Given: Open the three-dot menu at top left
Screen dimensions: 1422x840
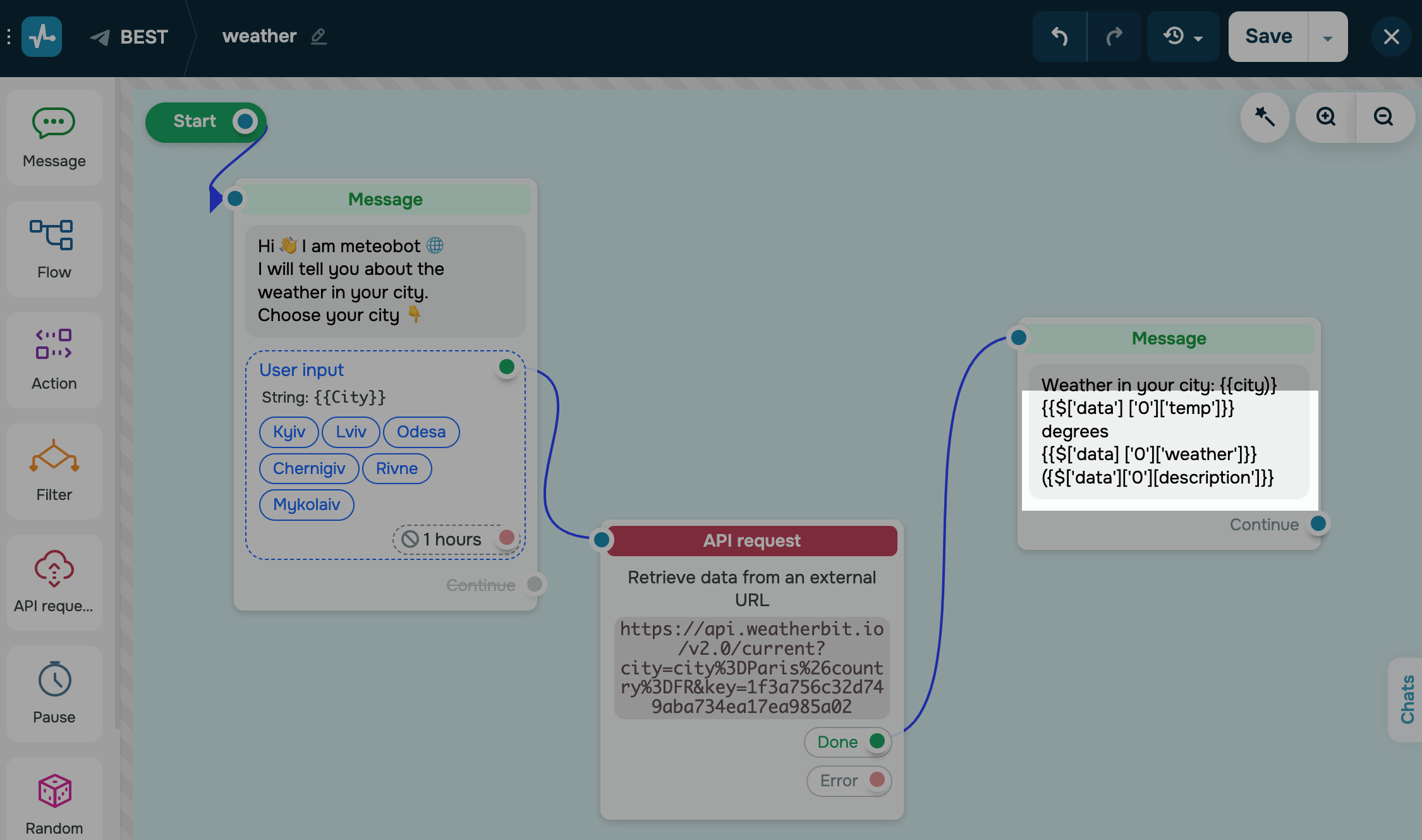Looking at the screenshot, I should [9, 37].
